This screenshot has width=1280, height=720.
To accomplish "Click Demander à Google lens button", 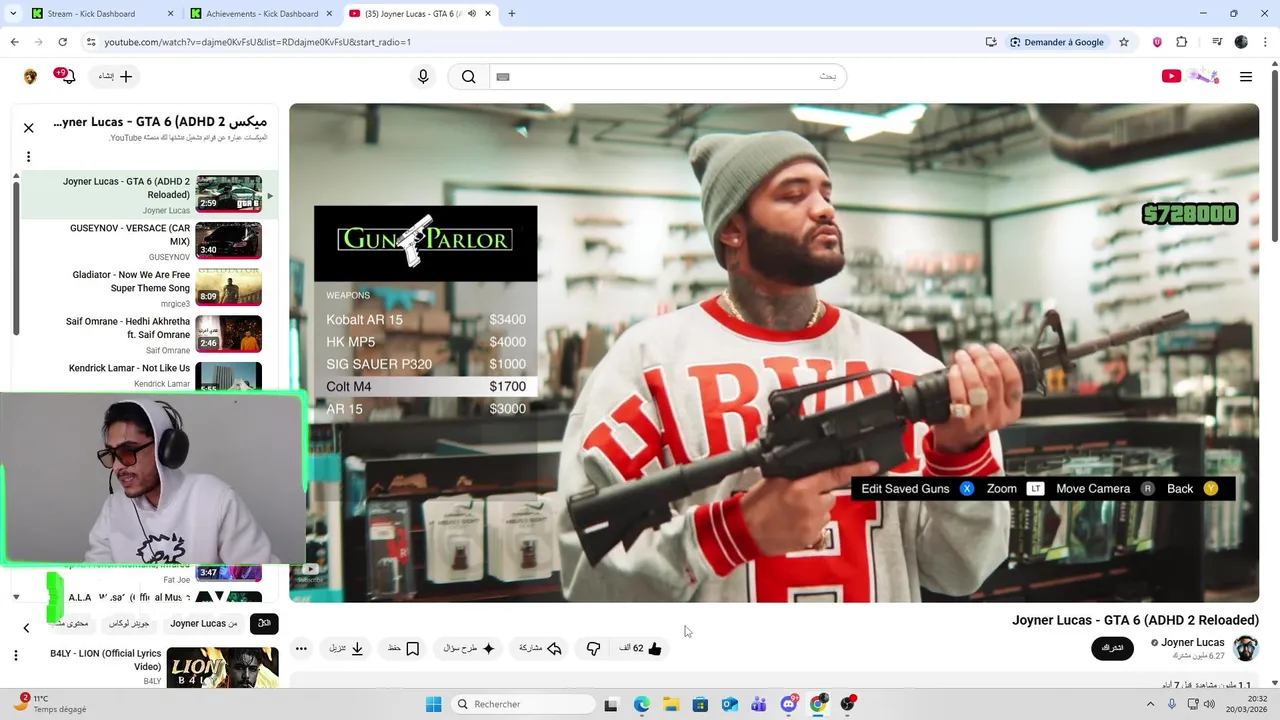I will pyautogui.click(x=1057, y=42).
